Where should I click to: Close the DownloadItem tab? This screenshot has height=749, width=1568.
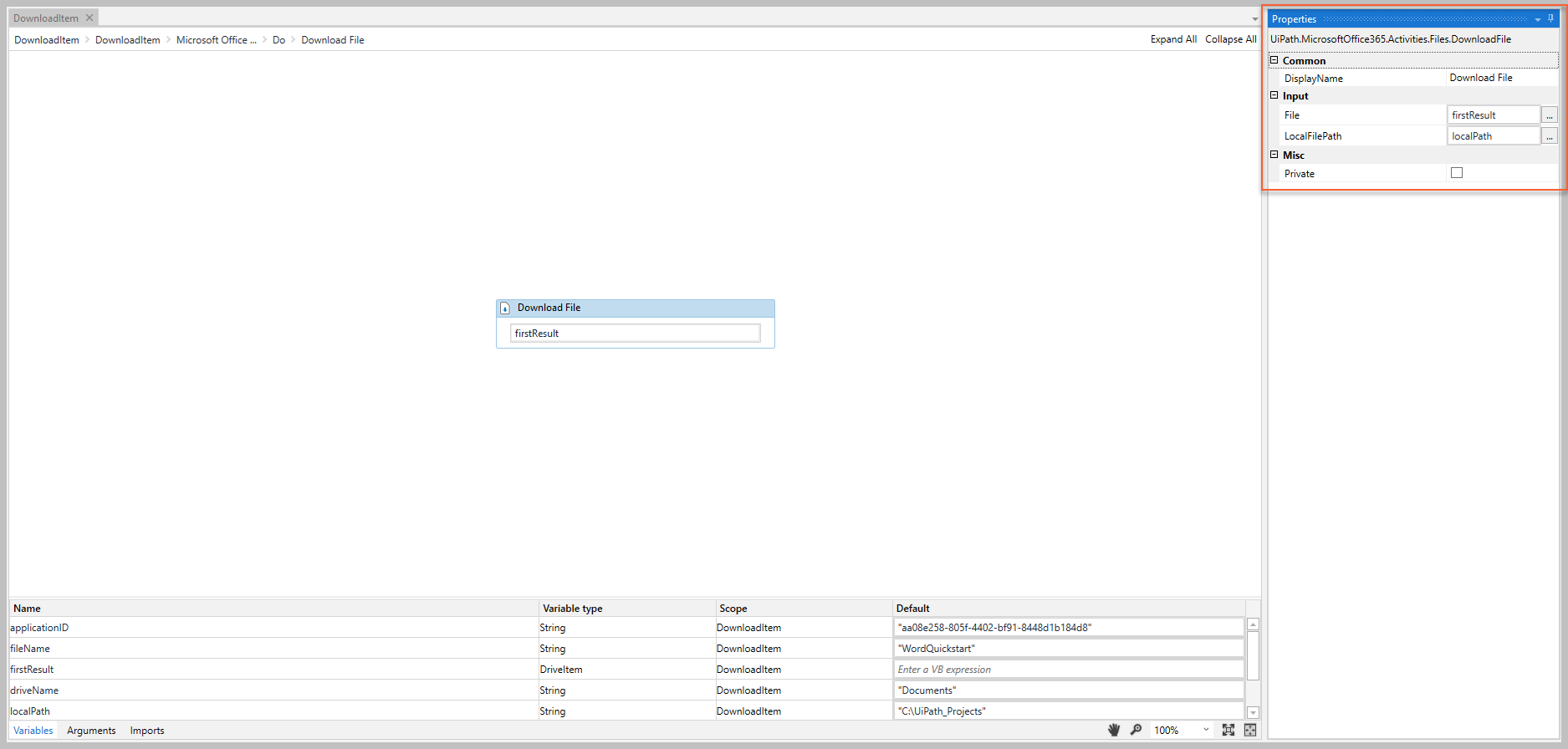89,18
